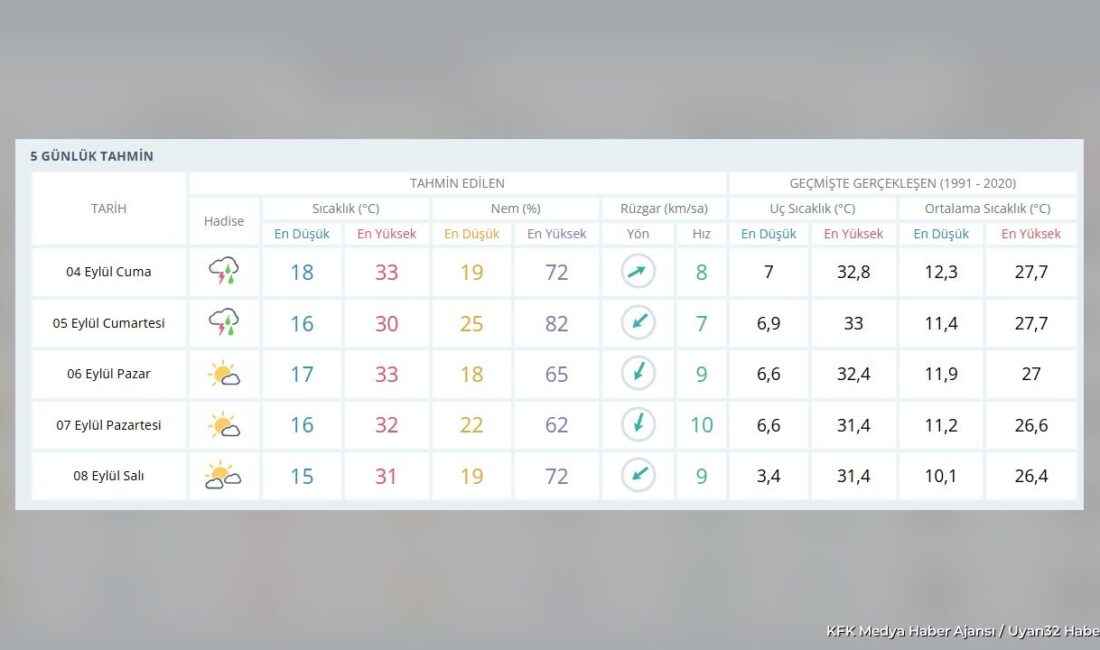Viewport: 1100px width, 650px height.
Task: Click wind speed value 10 for Pazartesi
Action: point(702,425)
